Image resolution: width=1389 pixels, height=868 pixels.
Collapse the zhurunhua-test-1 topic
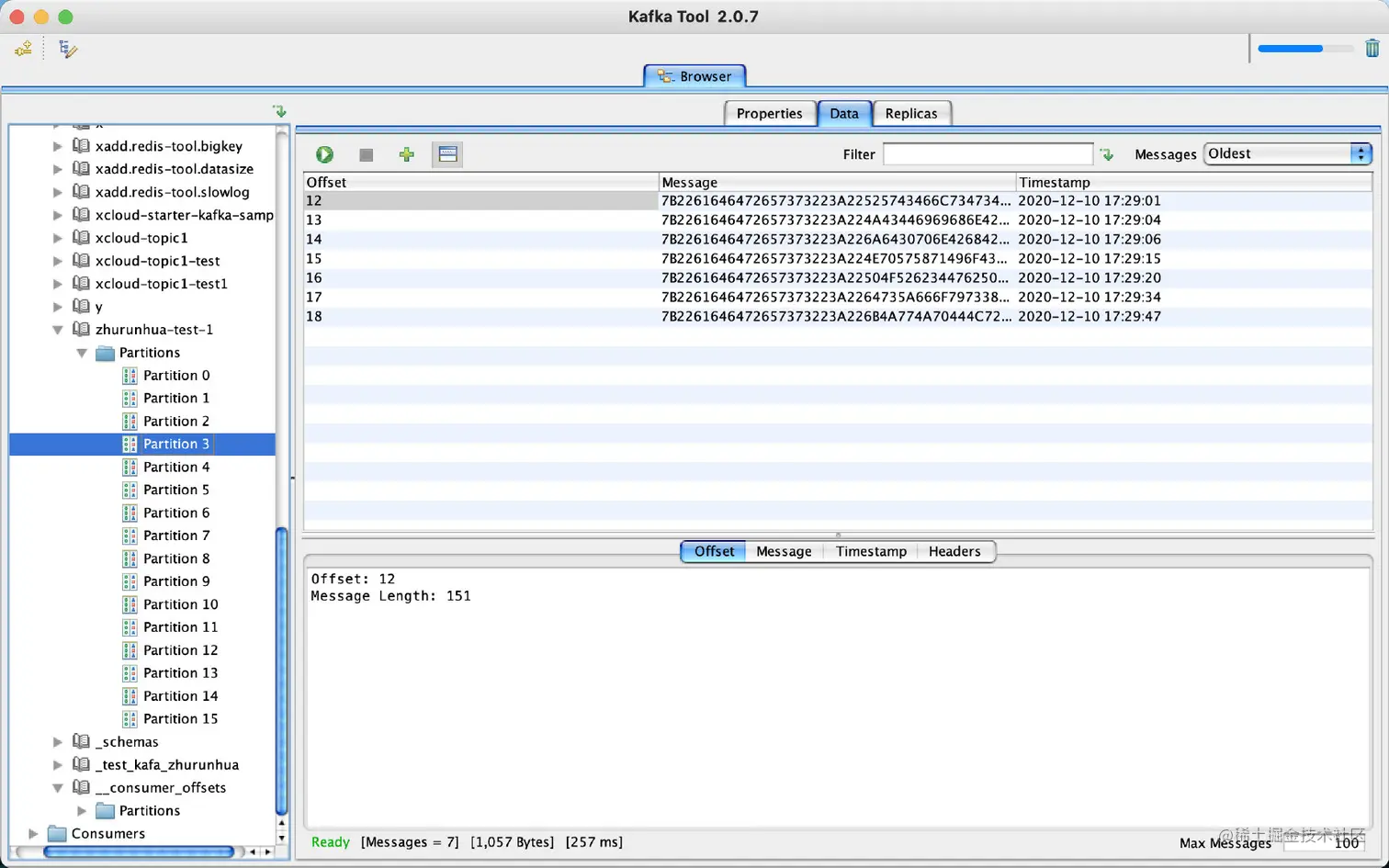(x=57, y=330)
